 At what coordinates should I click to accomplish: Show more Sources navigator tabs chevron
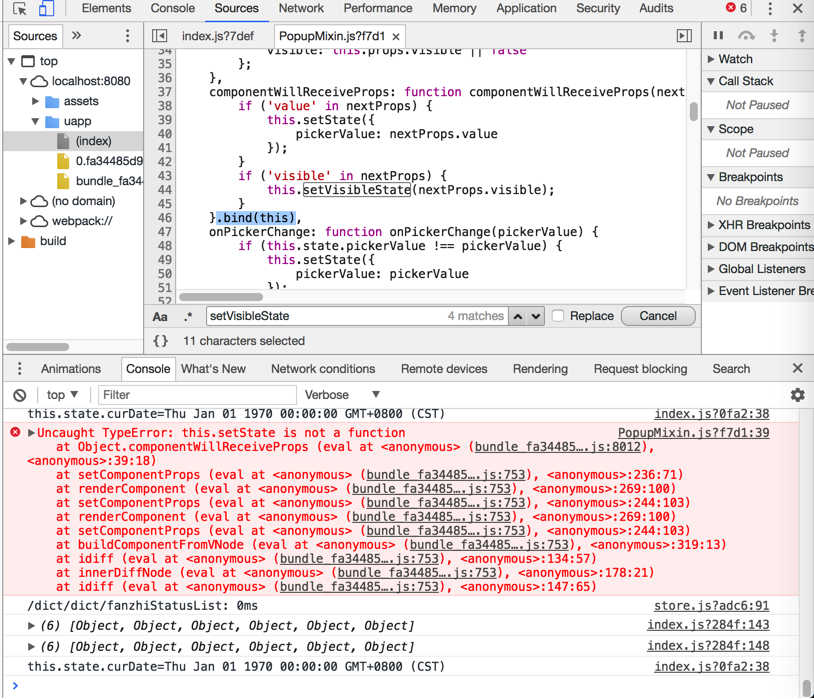pyautogui.click(x=76, y=35)
